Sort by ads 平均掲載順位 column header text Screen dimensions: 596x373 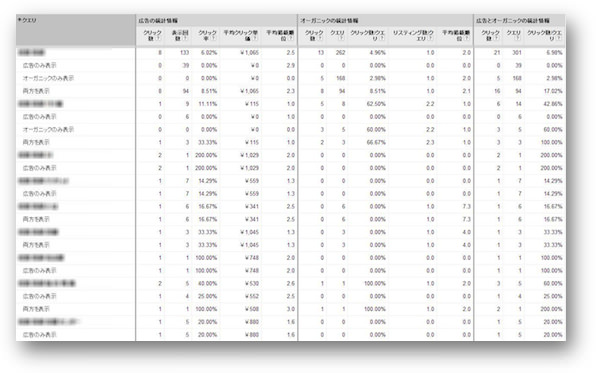point(279,35)
